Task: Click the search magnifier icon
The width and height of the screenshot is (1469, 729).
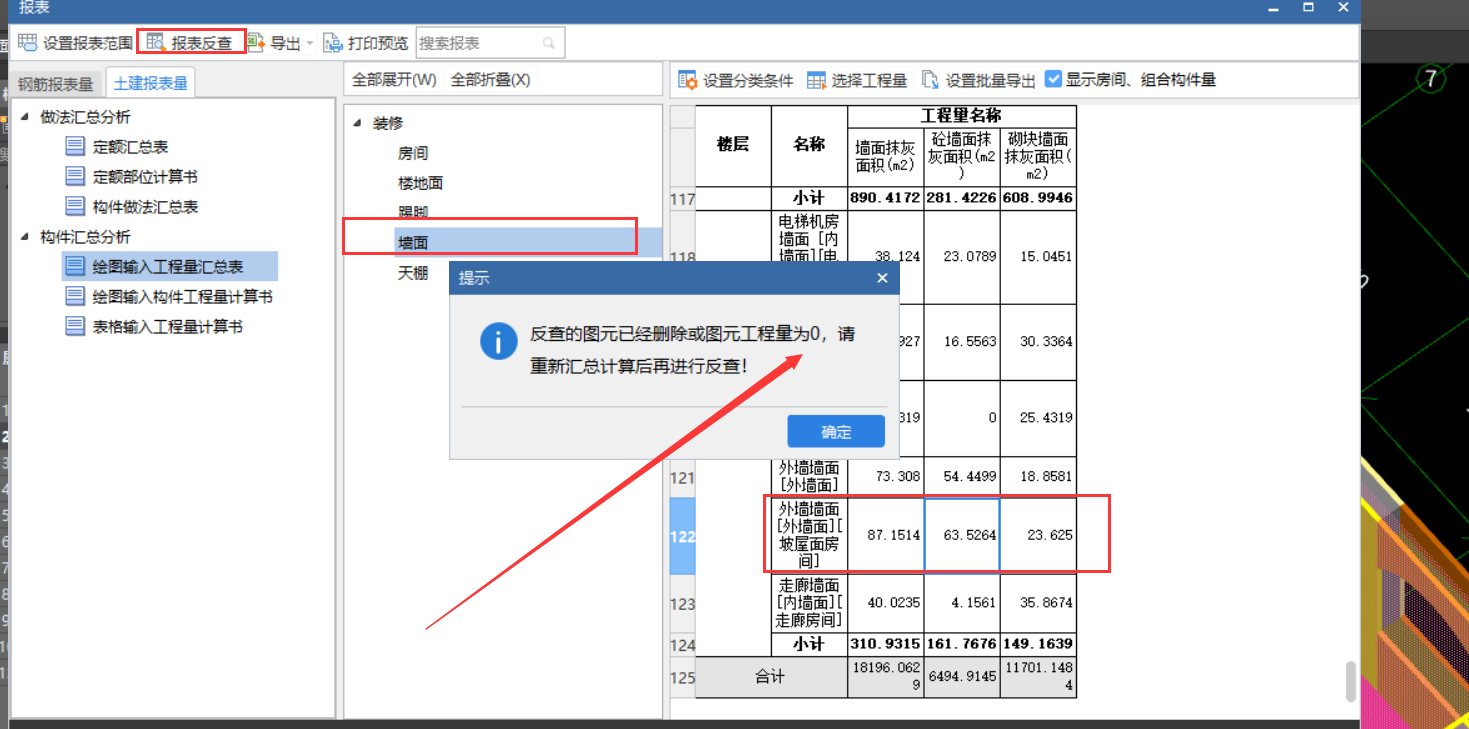Action: point(548,43)
